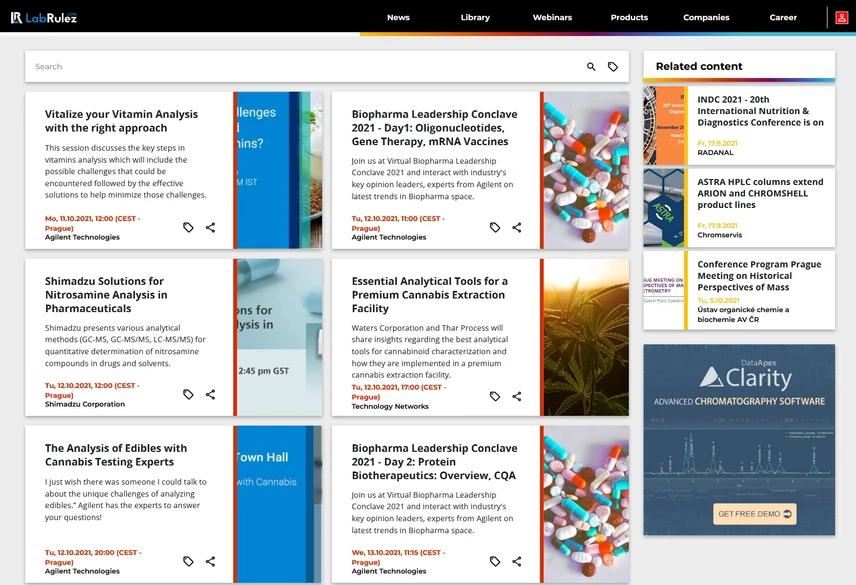This screenshot has width=856, height=585.
Task: Open Biopharma Leadership Conclave Day1 title
Action: pos(435,128)
